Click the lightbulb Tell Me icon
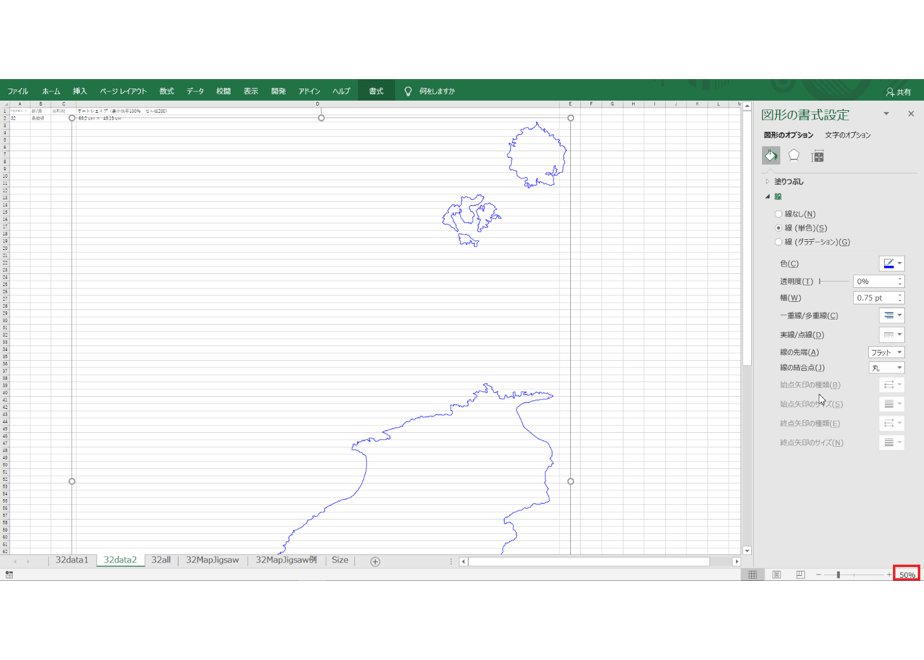This screenshot has height=660, width=924. (407, 91)
